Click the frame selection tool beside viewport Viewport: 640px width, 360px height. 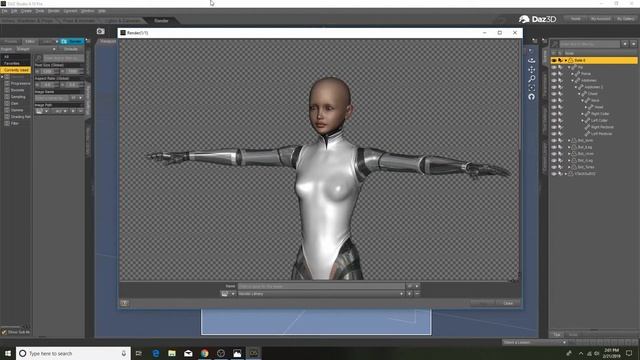pos(531,88)
